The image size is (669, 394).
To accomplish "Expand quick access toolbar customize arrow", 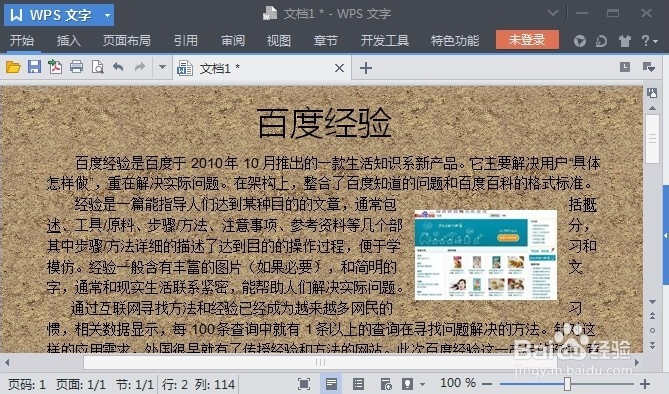I will (x=162, y=67).
